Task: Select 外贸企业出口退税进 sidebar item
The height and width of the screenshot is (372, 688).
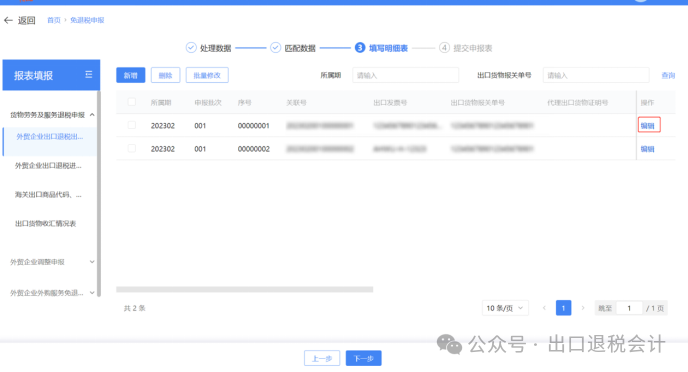Action: [x=48, y=166]
